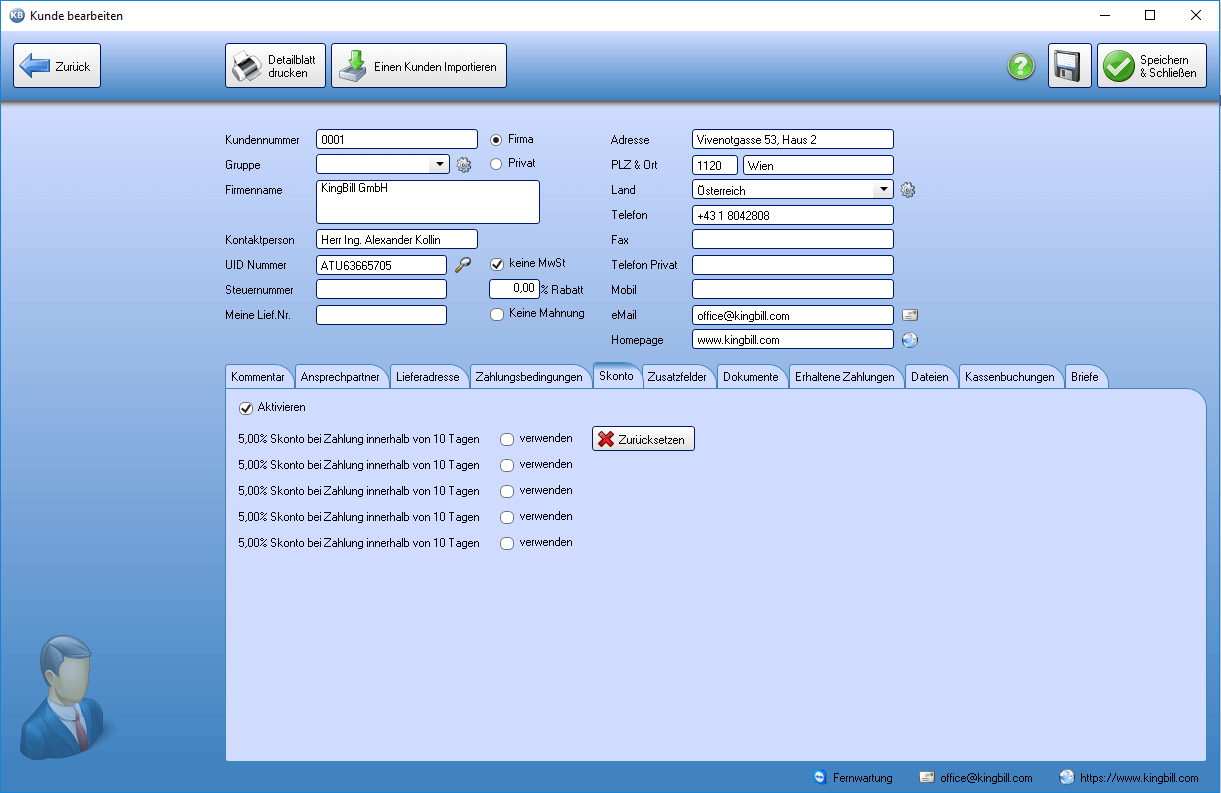The image size is (1221, 793).
Task: Open the Ansprechpartner tab
Action: coord(340,377)
